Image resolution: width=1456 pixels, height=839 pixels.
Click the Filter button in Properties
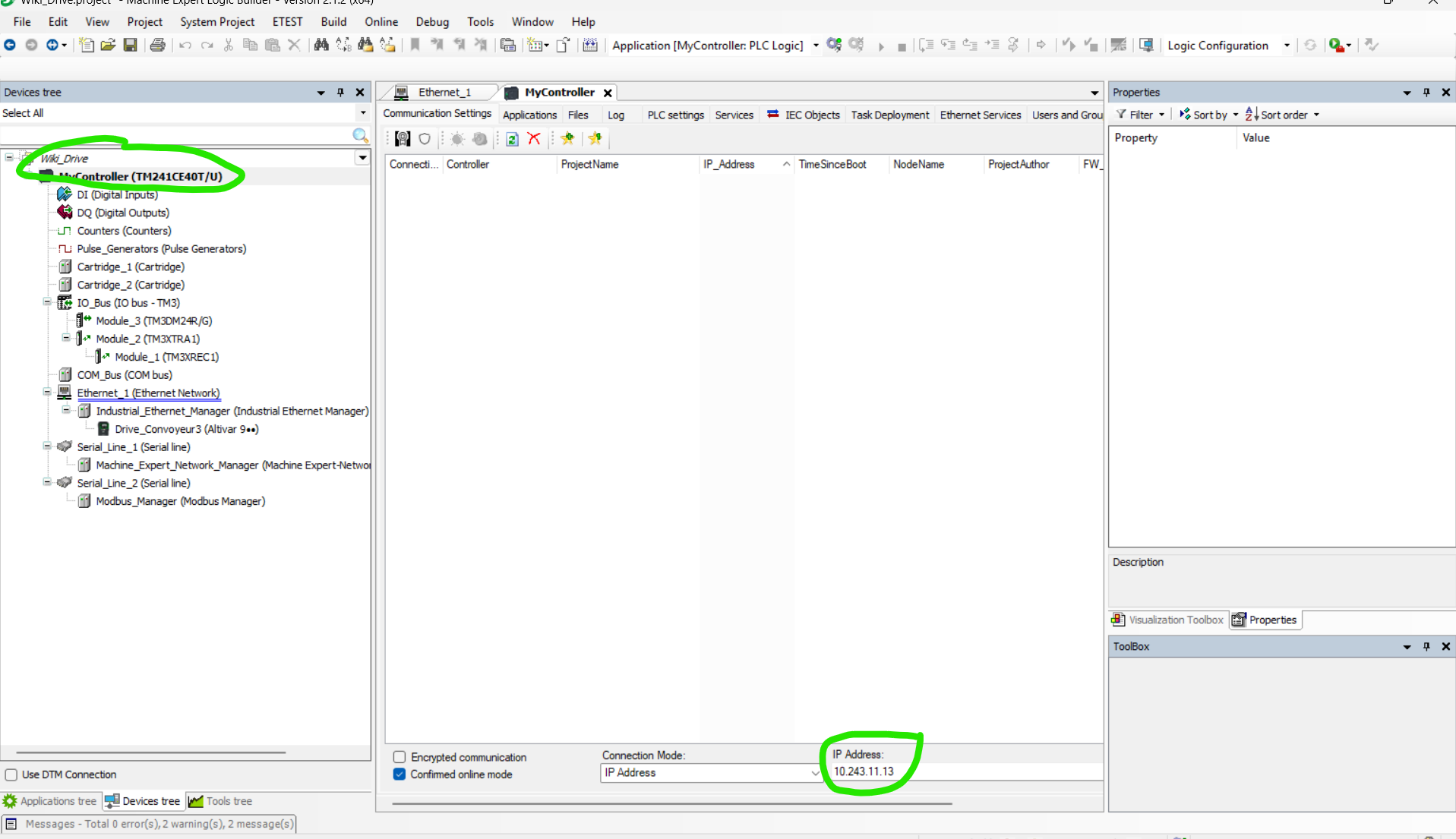(x=1140, y=115)
